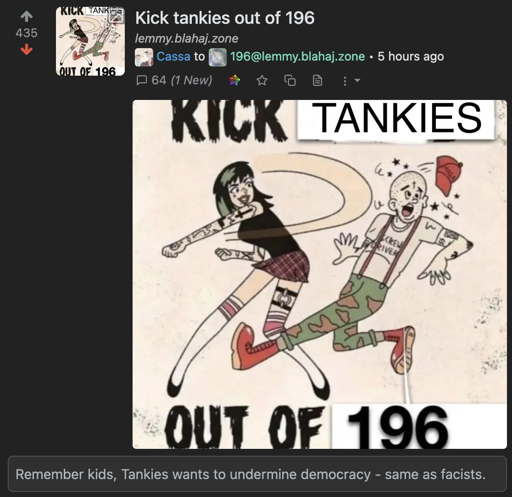
Task: Collapse the post thumbnail preview
Action: point(90,41)
